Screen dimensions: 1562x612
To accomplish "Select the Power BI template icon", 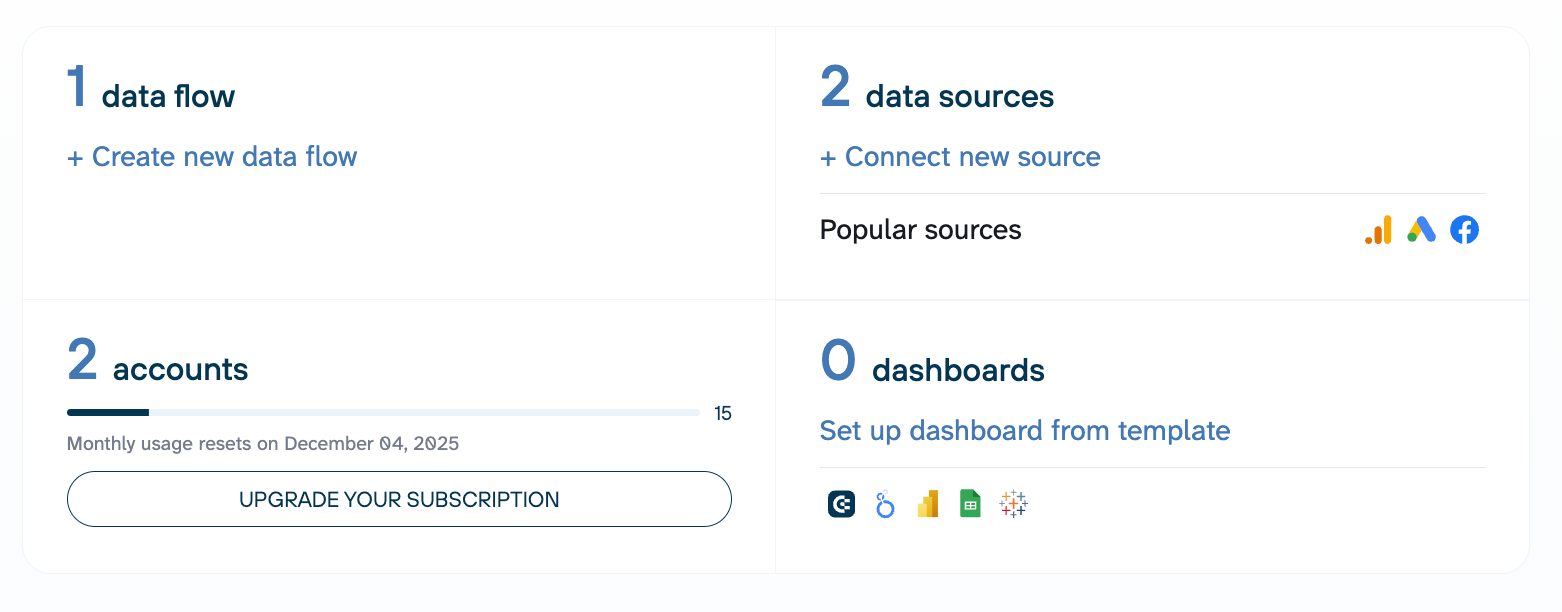I will 927,504.
